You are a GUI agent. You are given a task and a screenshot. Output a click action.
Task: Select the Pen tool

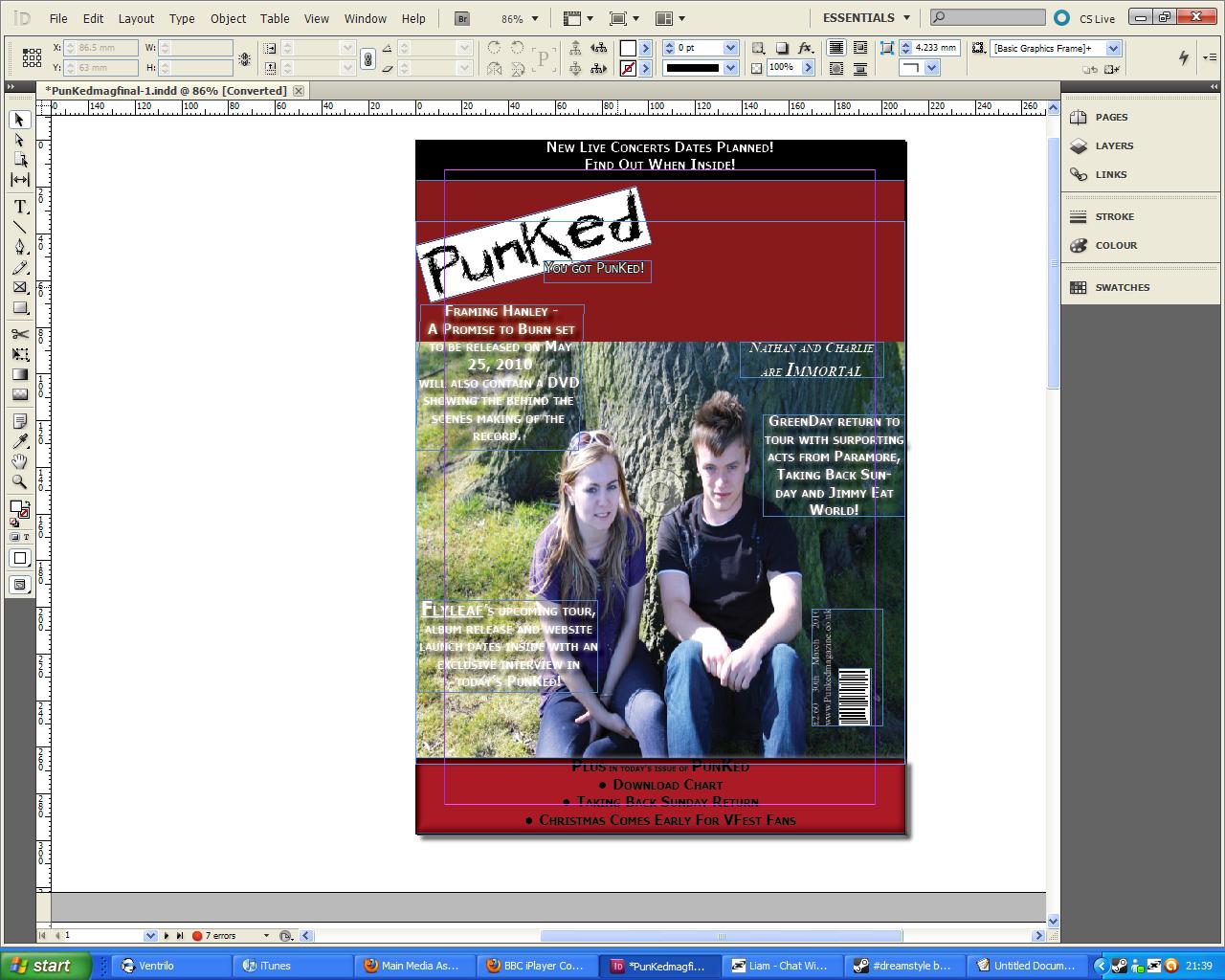click(x=20, y=247)
